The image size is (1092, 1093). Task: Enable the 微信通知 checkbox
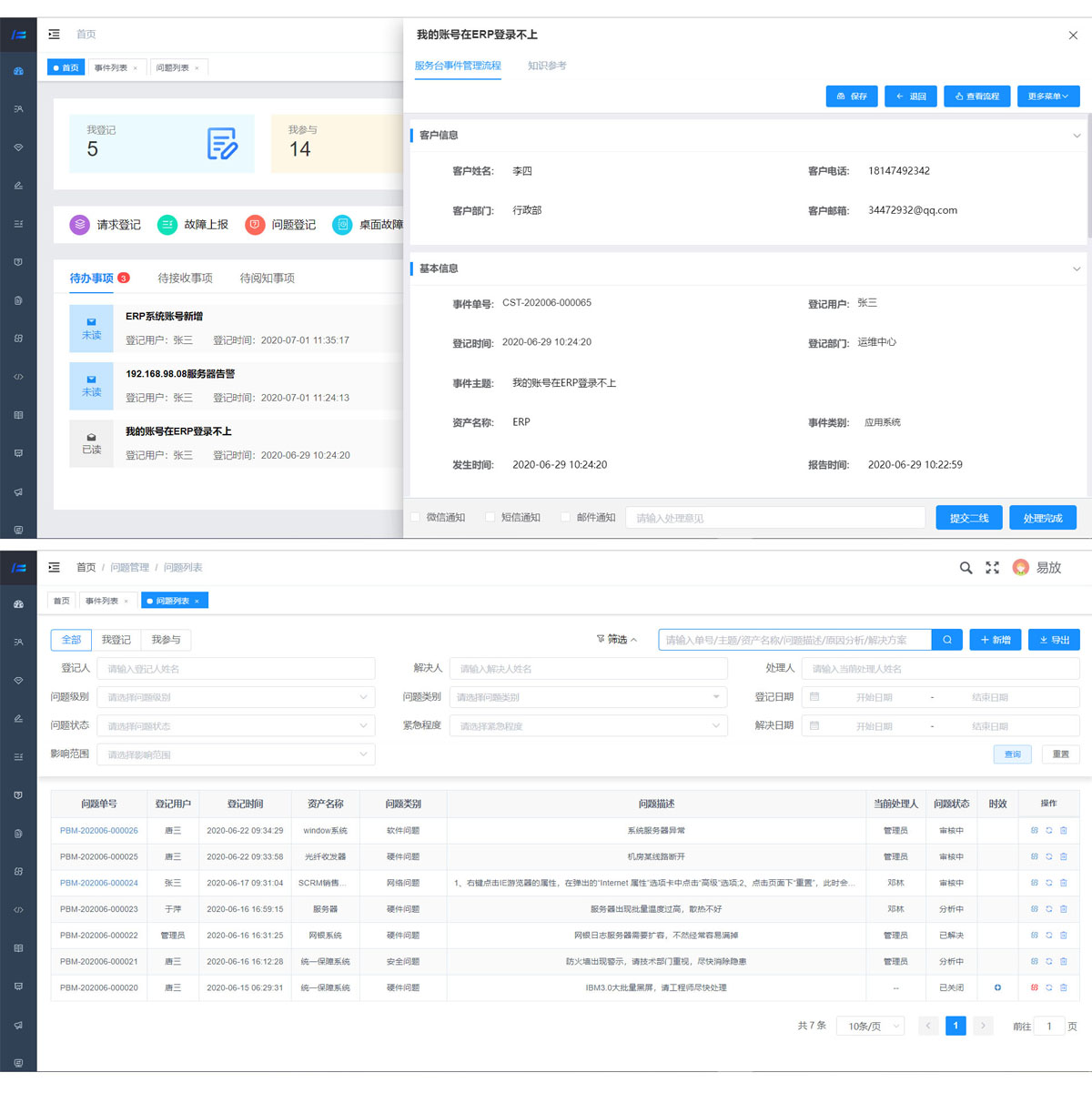point(416,518)
